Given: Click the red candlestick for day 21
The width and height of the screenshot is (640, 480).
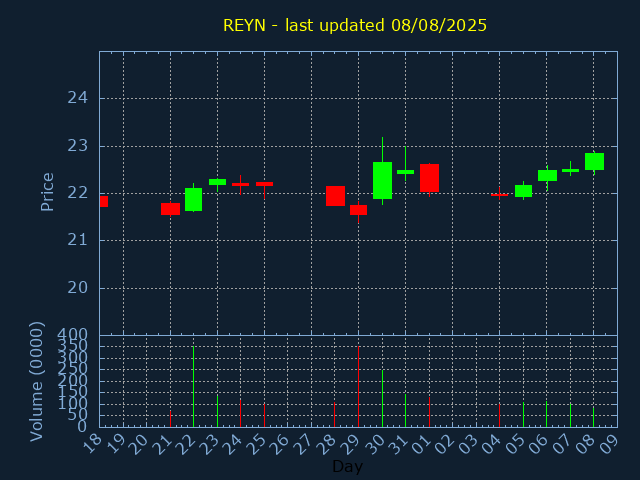Looking at the screenshot, I should (170, 209).
